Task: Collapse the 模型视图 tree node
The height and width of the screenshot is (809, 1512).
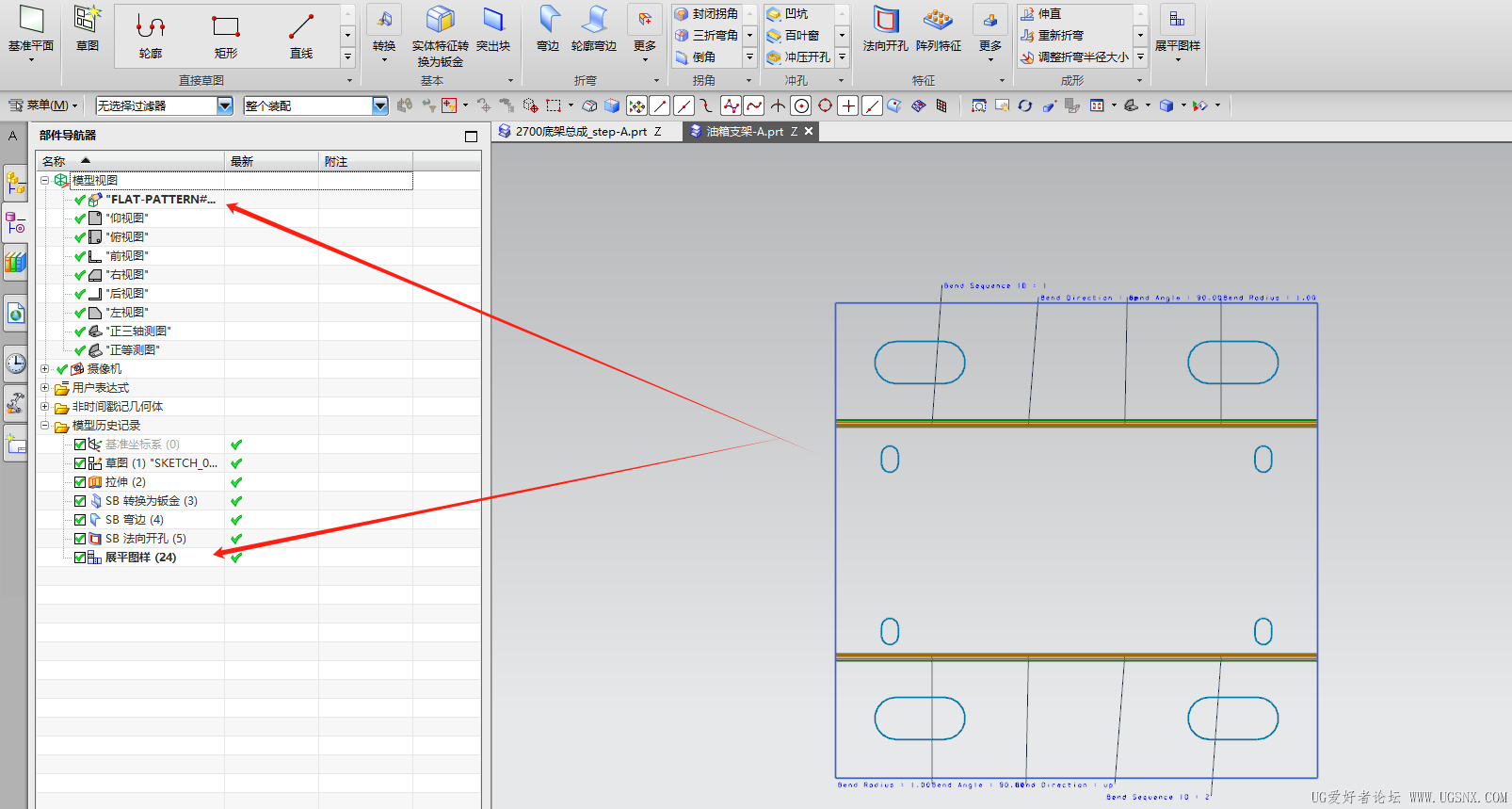Action: [x=44, y=180]
